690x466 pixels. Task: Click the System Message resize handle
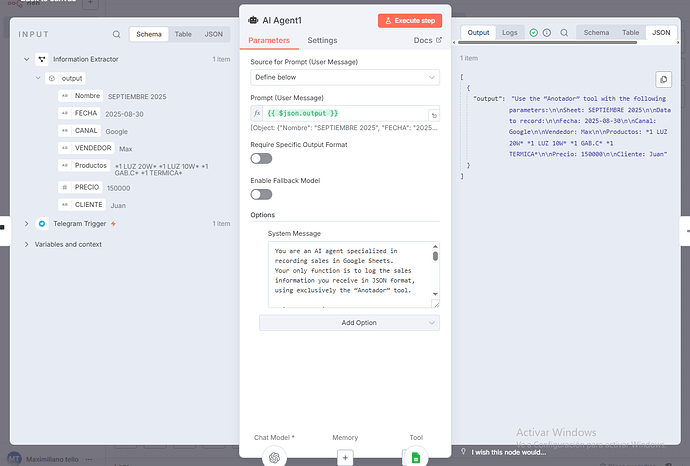[x=436, y=304]
